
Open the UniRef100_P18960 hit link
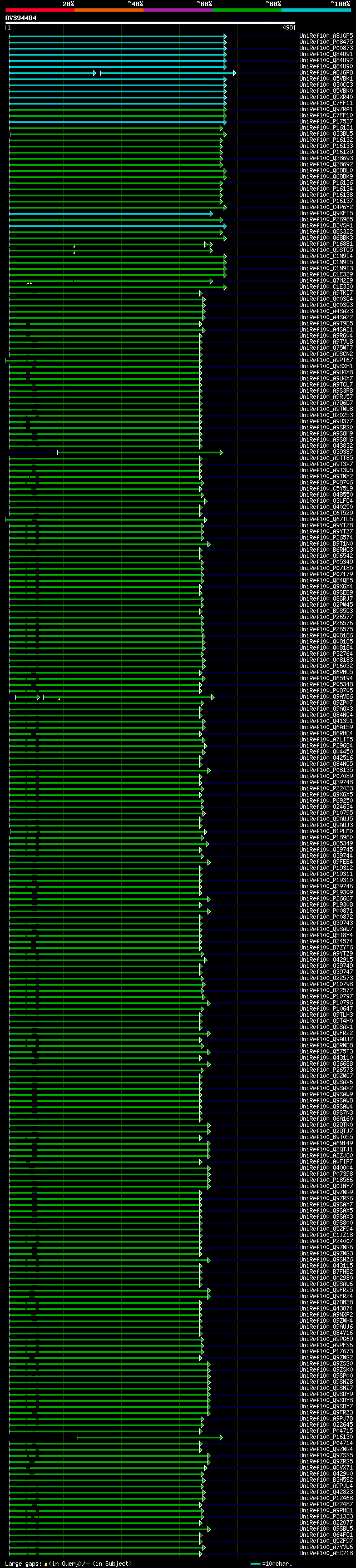[x=326, y=837]
